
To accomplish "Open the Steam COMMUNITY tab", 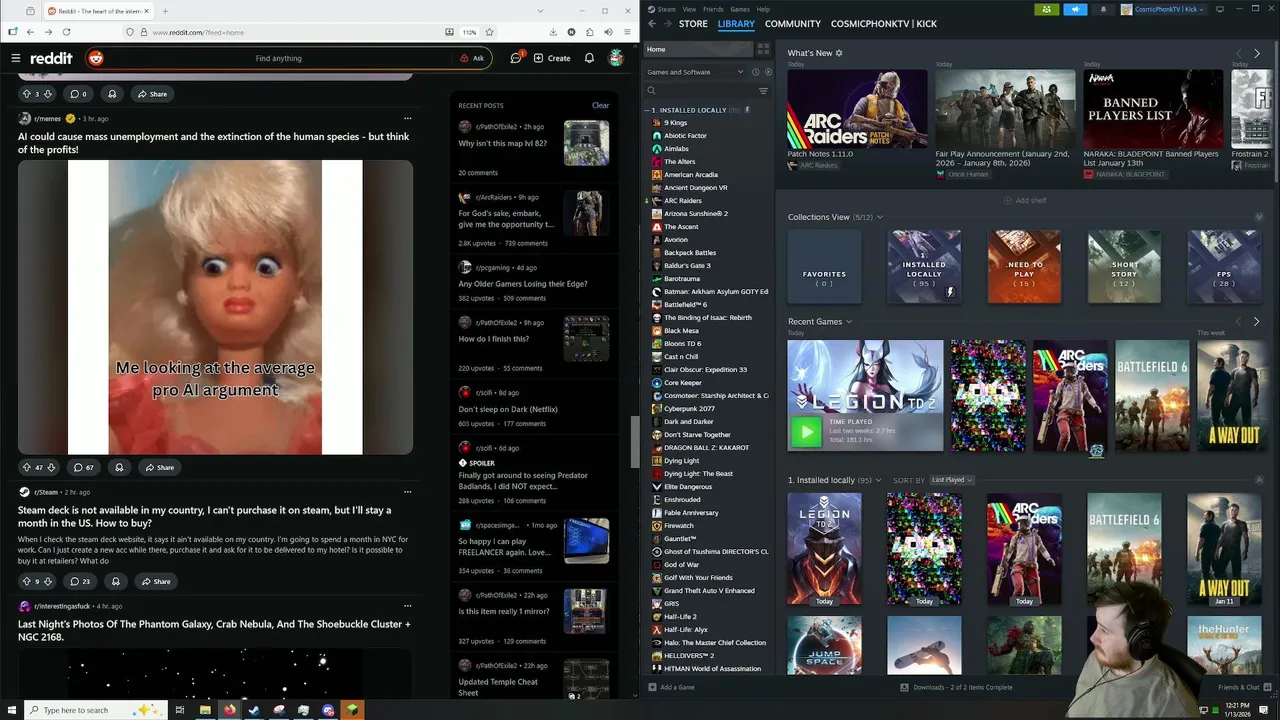I will 792,24.
